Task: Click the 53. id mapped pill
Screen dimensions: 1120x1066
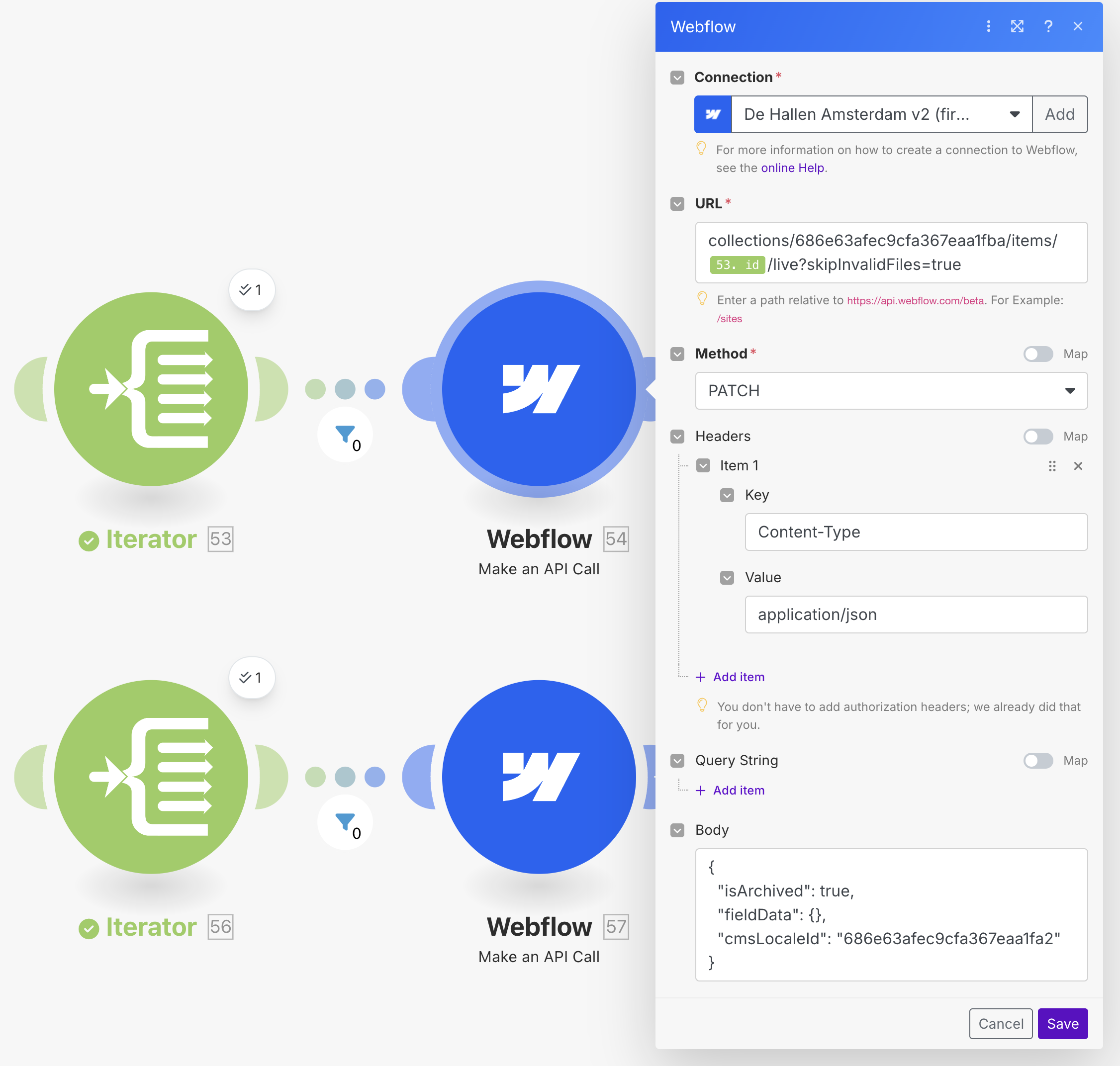Action: [x=737, y=265]
